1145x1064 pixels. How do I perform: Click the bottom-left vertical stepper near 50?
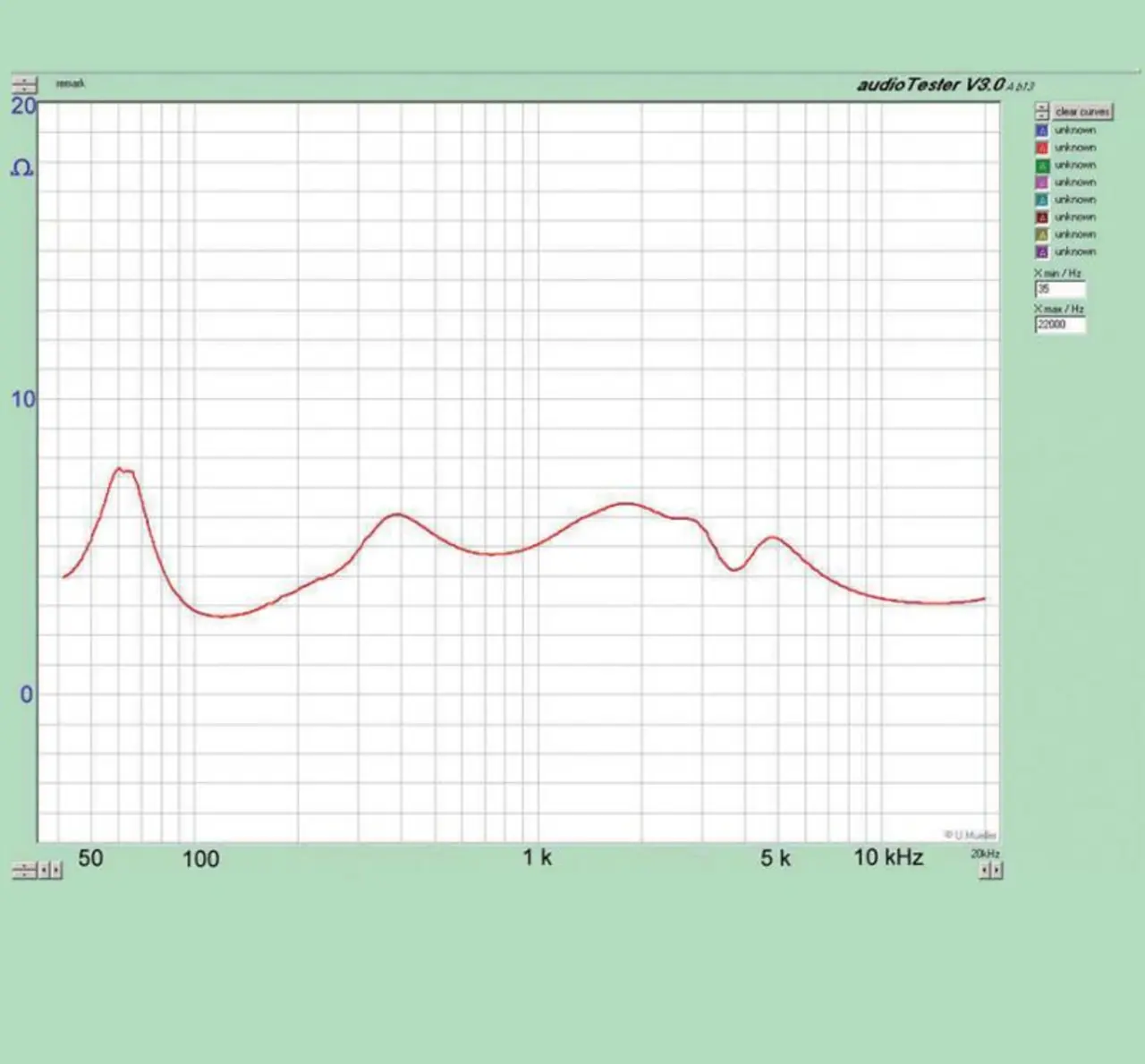pyautogui.click(x=24, y=870)
